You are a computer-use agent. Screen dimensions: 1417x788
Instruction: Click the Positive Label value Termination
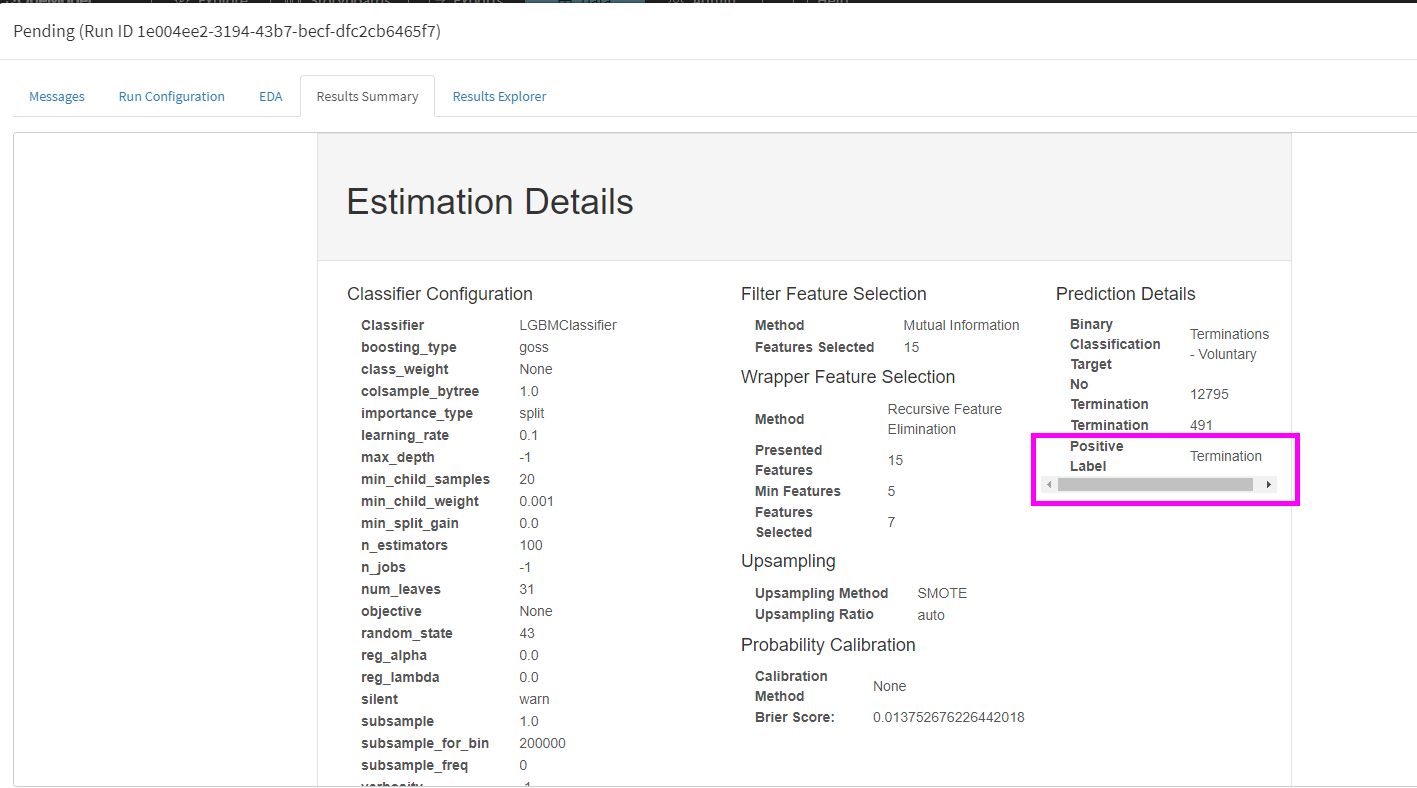[x=1225, y=456]
